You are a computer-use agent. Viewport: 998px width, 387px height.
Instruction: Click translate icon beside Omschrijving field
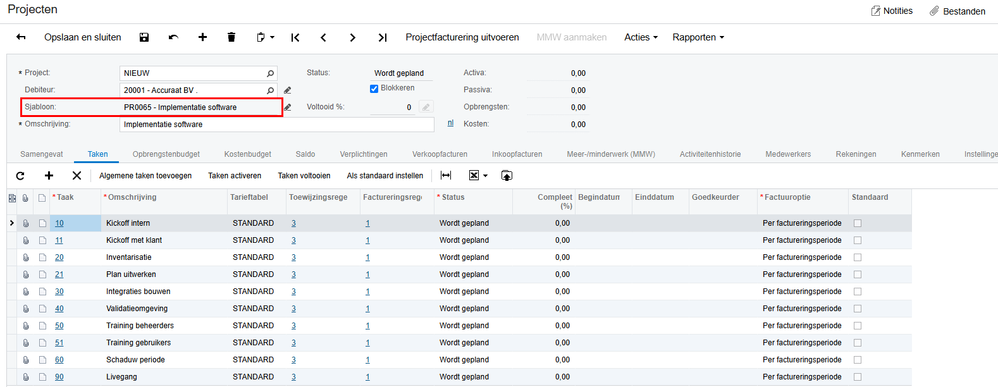451,124
